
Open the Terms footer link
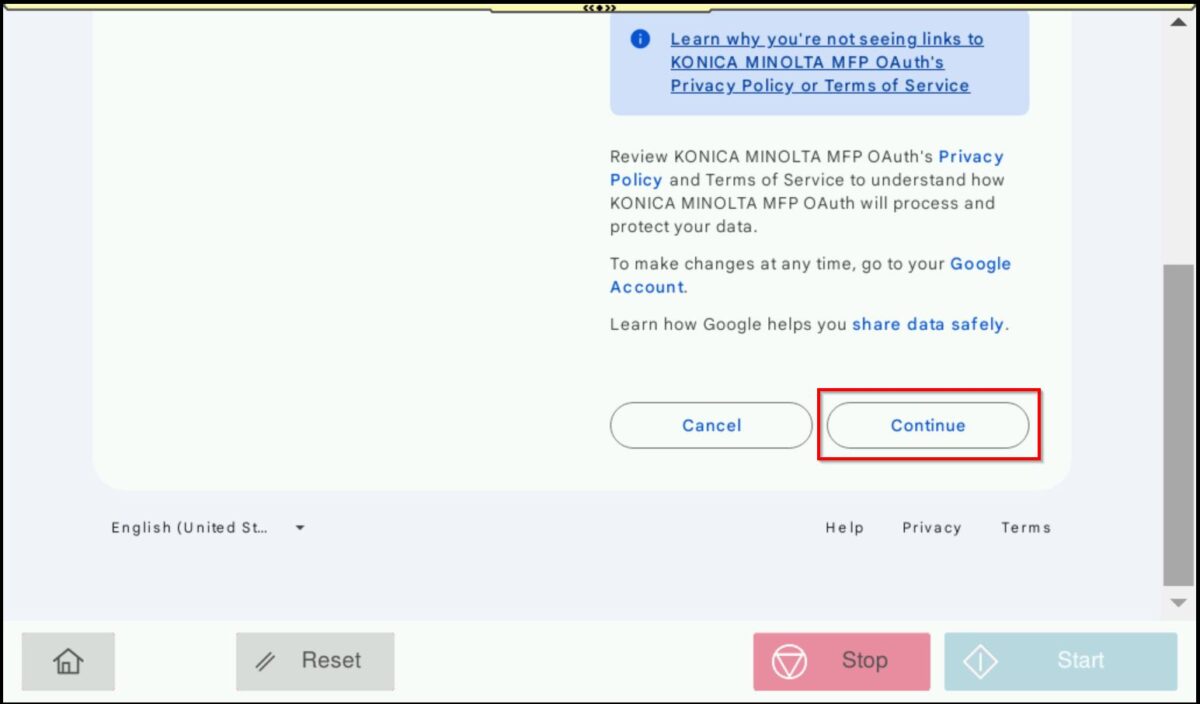[1025, 528]
